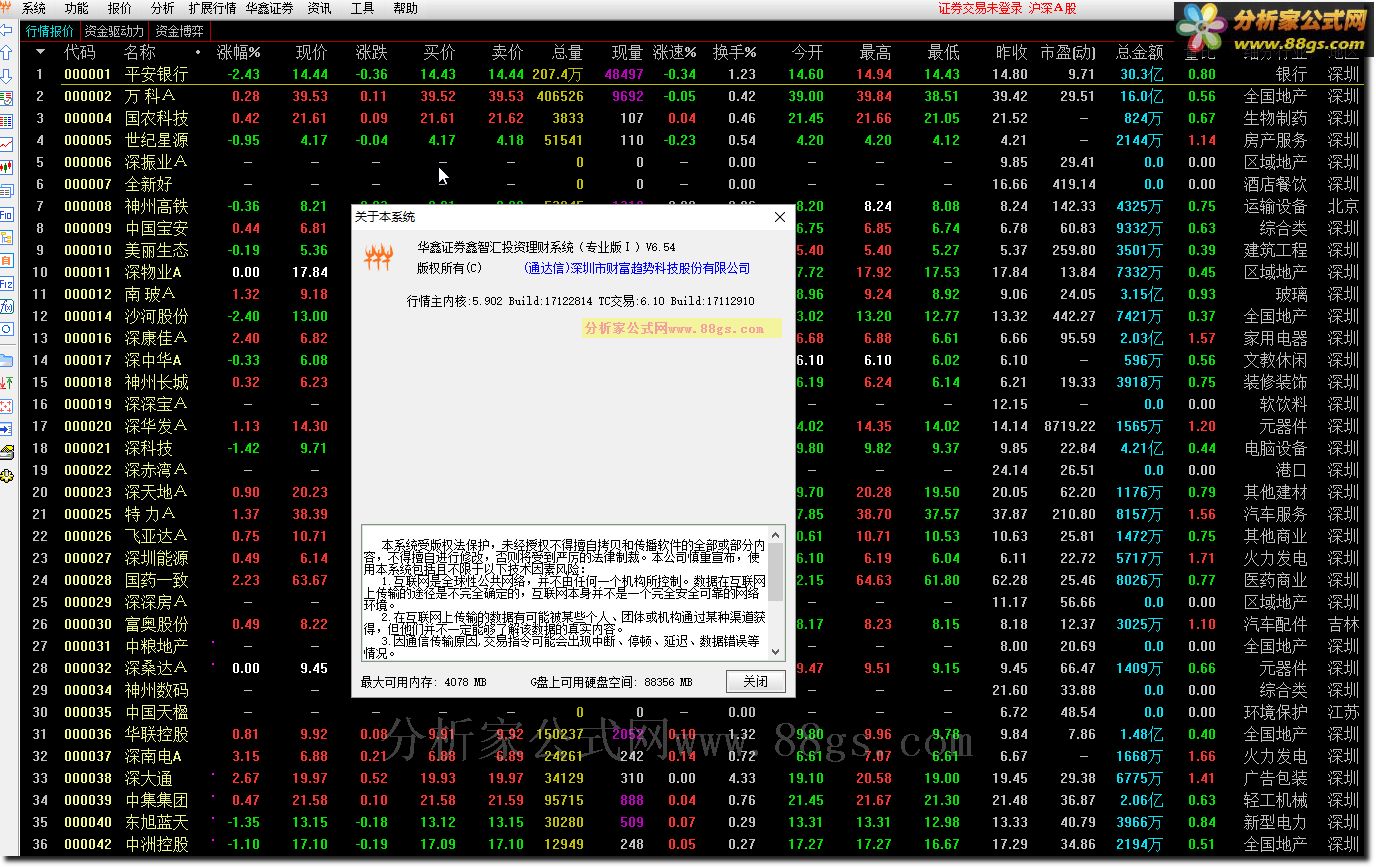
Task: Click the 关闭 button in the dialog
Action: point(755,682)
